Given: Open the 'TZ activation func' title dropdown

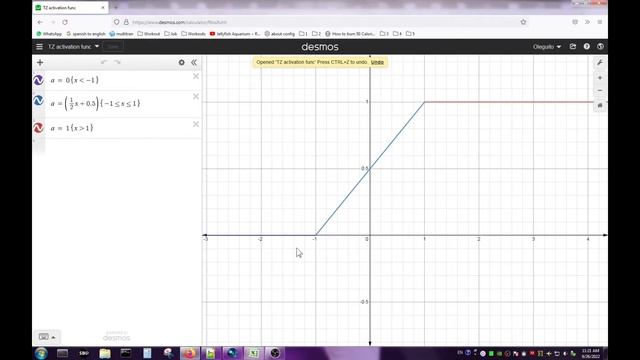Looking at the screenshot, I should click(x=73, y=47).
